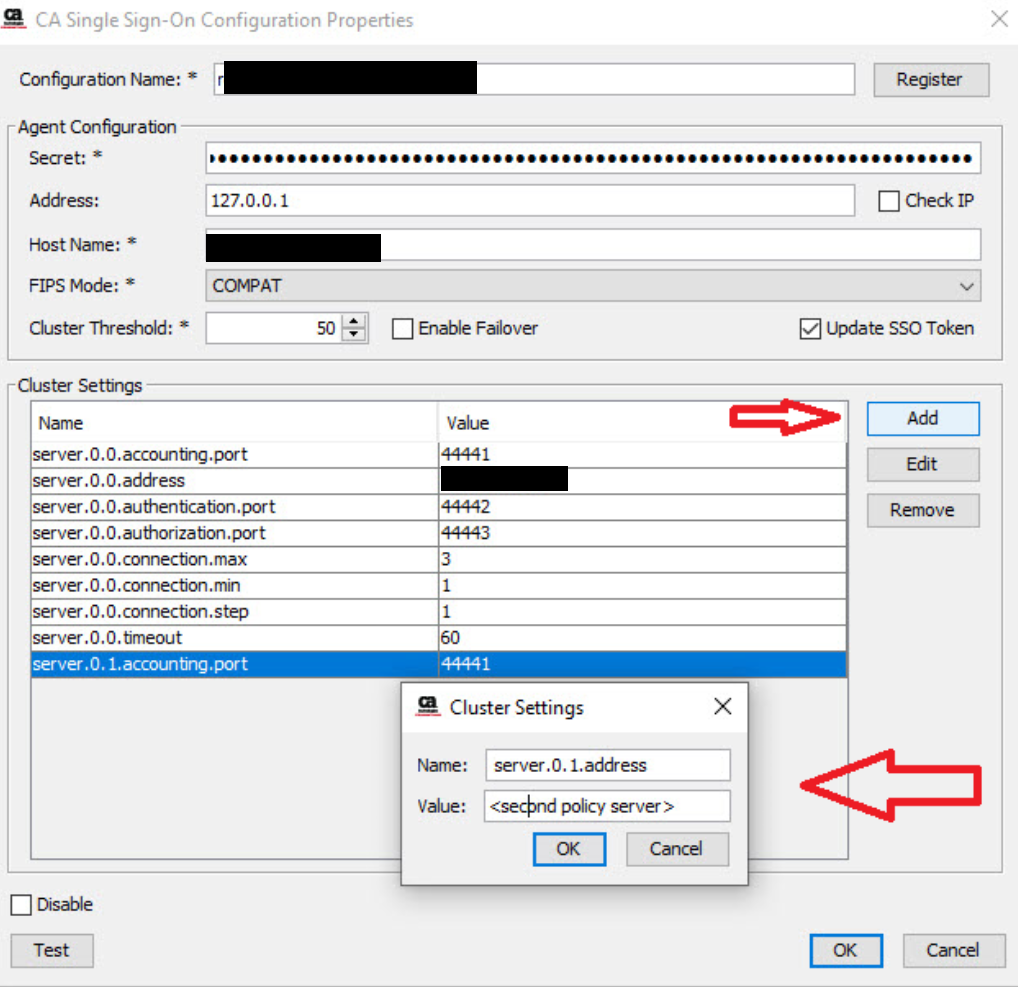The image size is (1018, 987).
Task: Click value 60 for server.0.0.timeout
Action: pos(450,638)
